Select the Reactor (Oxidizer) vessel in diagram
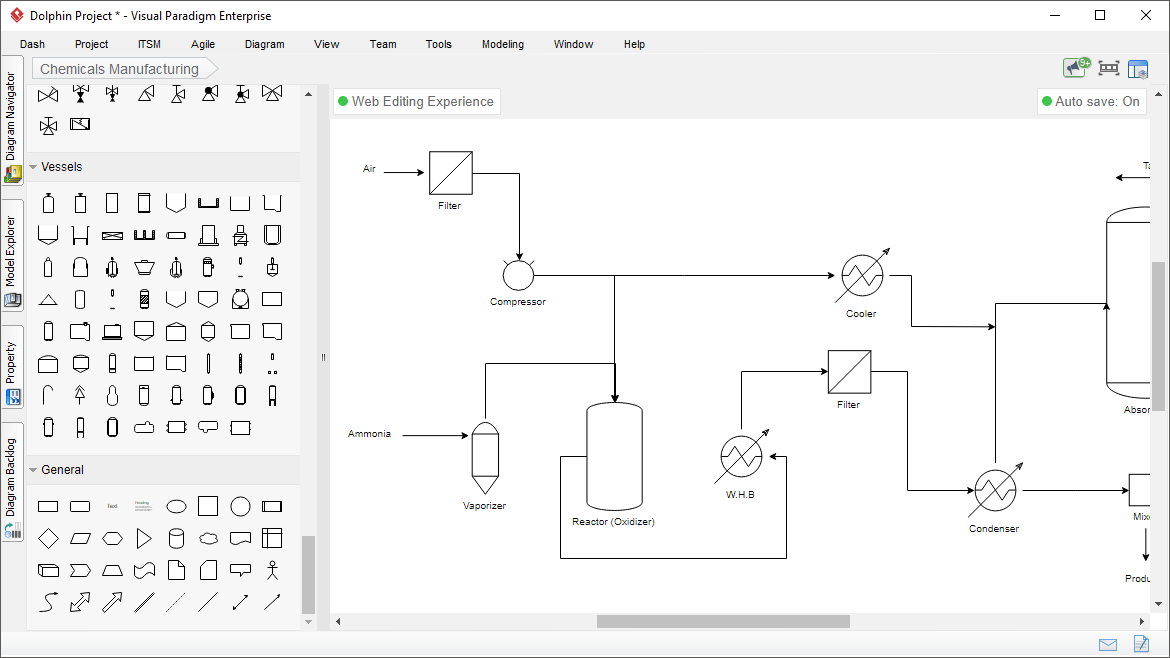Screen dimensions: 1170x658 coord(614,457)
